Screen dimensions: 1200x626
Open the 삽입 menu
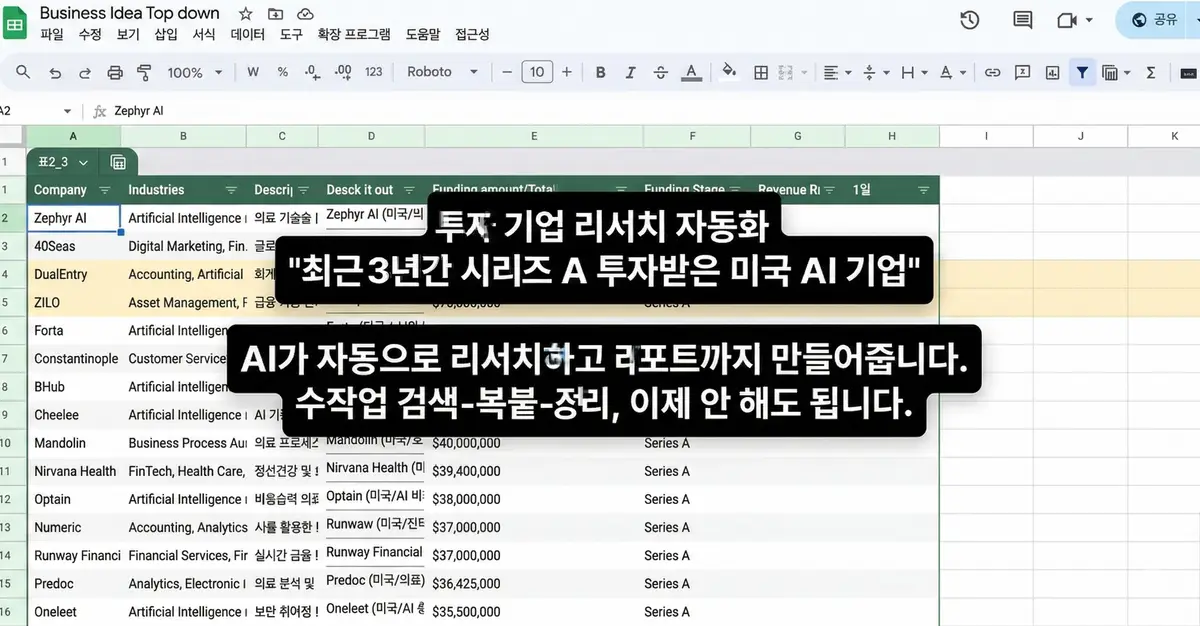tap(166, 34)
